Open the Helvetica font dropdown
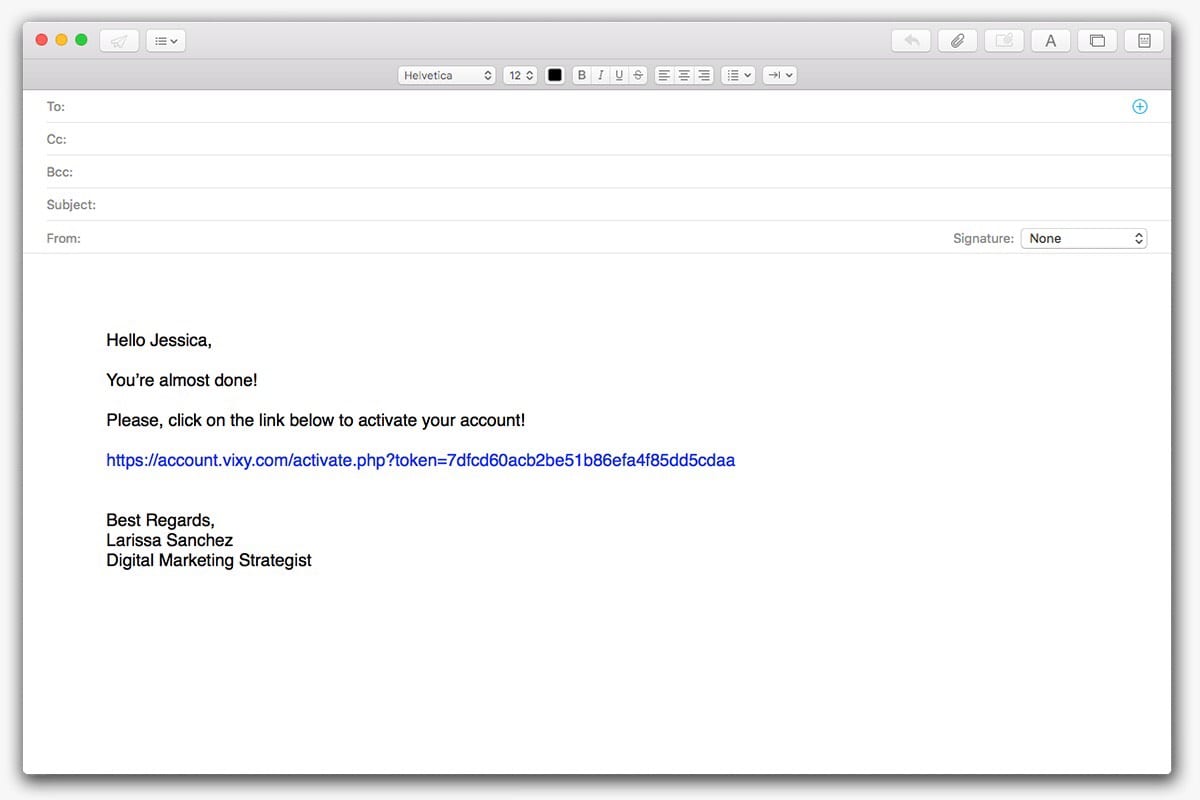 (446, 74)
